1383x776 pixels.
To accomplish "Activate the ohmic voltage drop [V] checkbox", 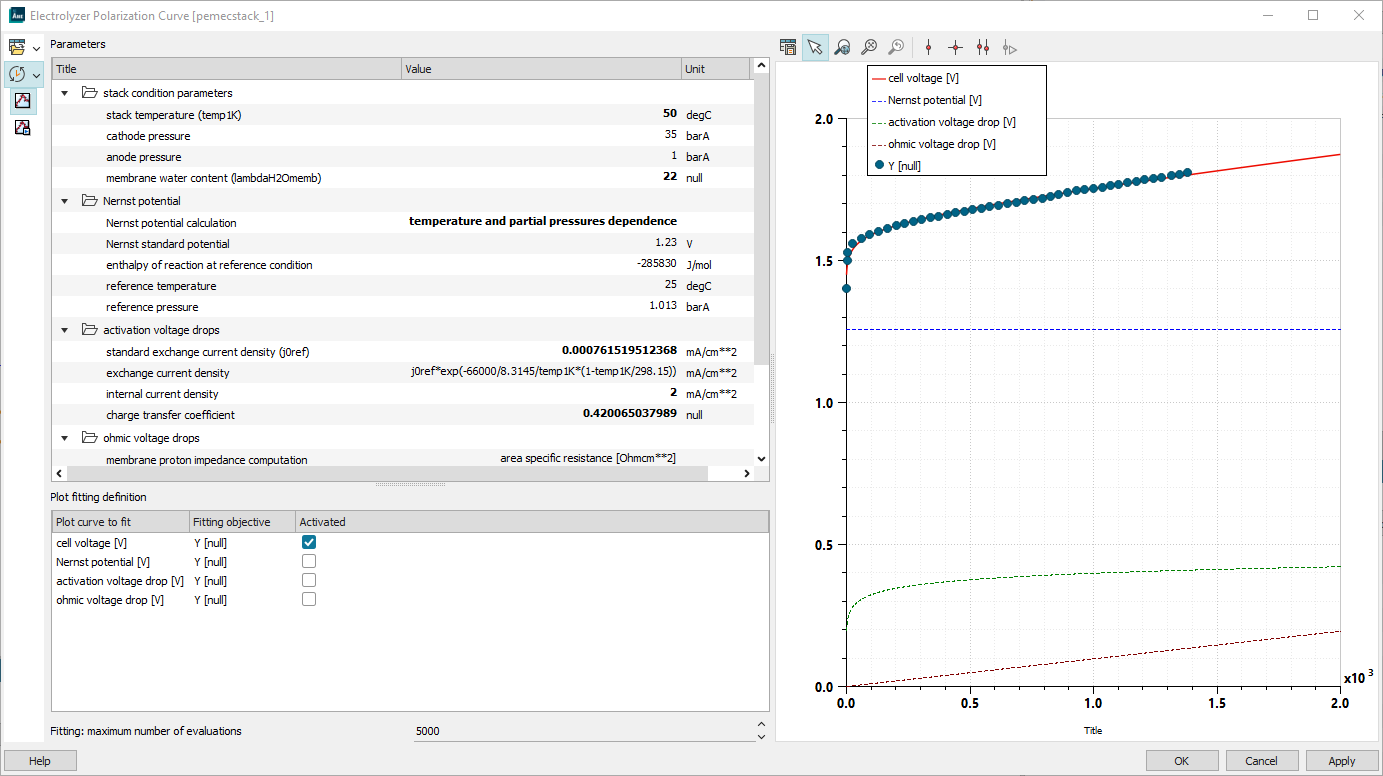I will point(309,599).
